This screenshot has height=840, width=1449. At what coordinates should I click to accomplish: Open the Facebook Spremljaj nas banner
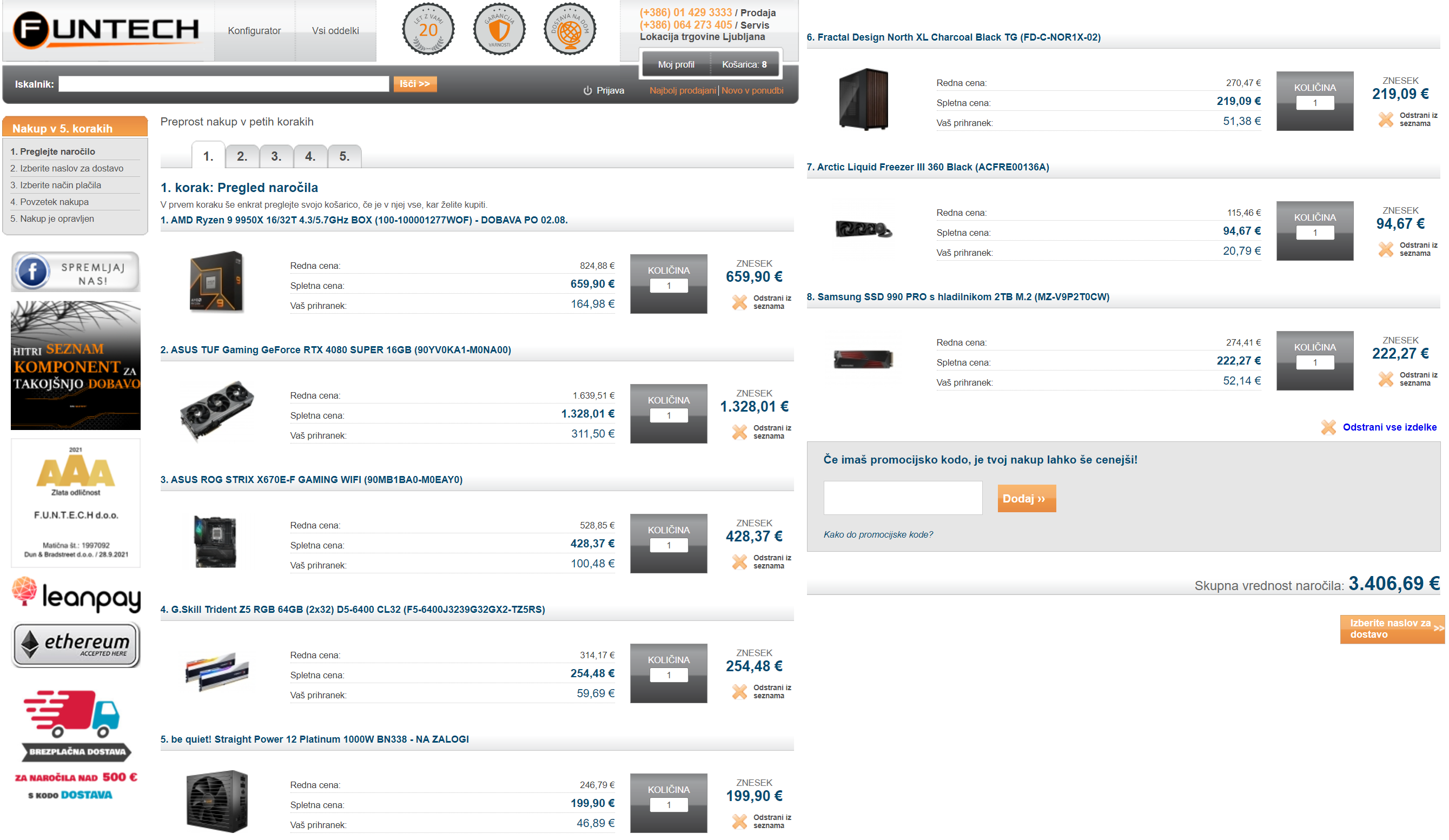coord(75,272)
